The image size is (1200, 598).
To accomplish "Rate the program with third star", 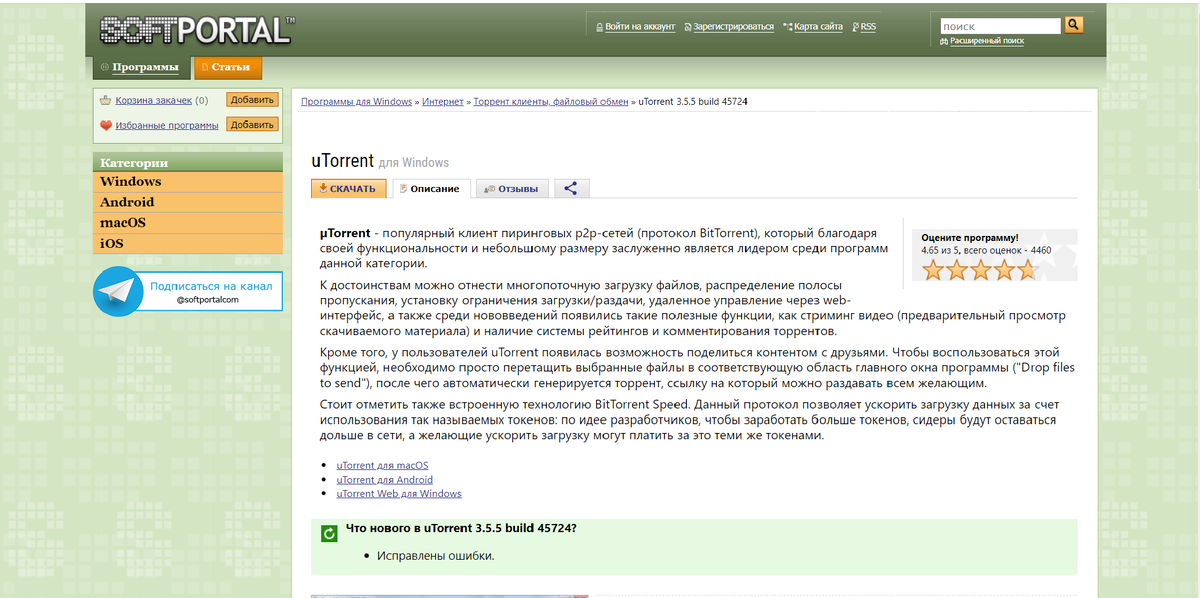I will coord(980,270).
